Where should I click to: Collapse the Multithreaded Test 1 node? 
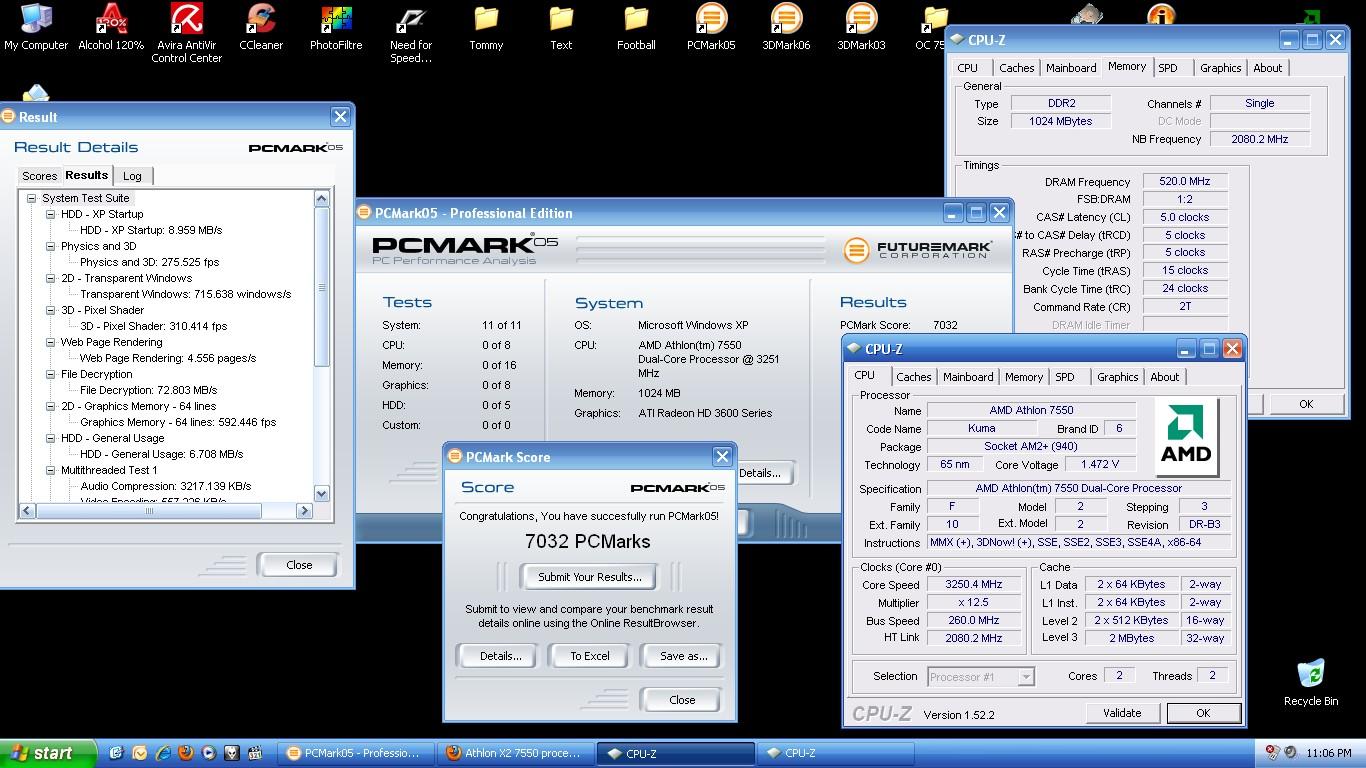click(51, 470)
